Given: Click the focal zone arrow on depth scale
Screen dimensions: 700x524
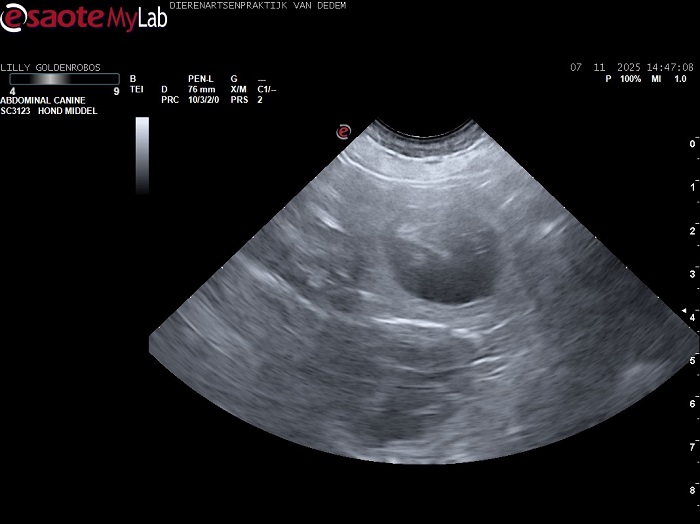Looking at the screenshot, I should pos(683,311).
